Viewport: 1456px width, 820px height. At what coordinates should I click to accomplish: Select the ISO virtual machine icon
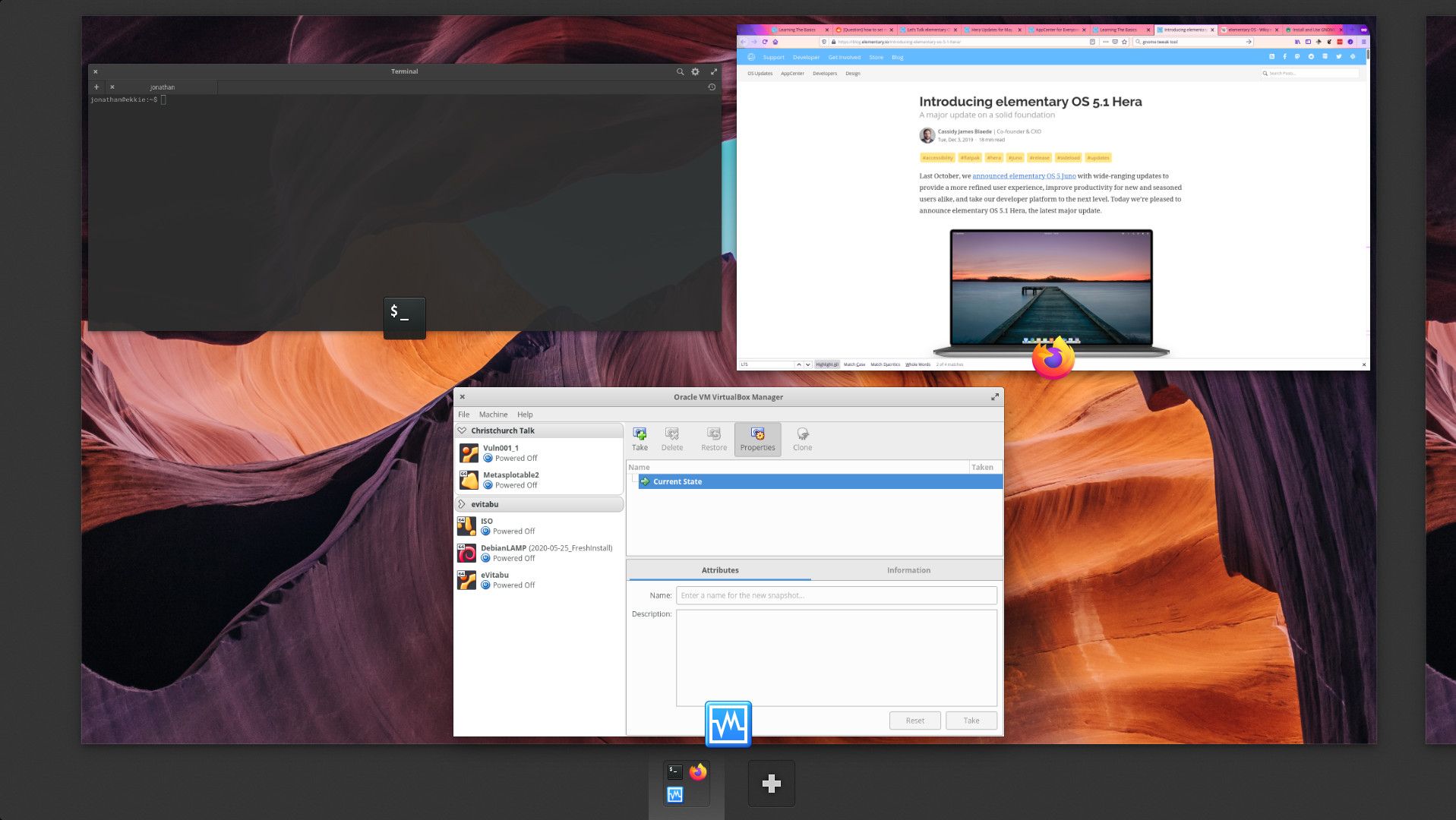[x=466, y=526]
